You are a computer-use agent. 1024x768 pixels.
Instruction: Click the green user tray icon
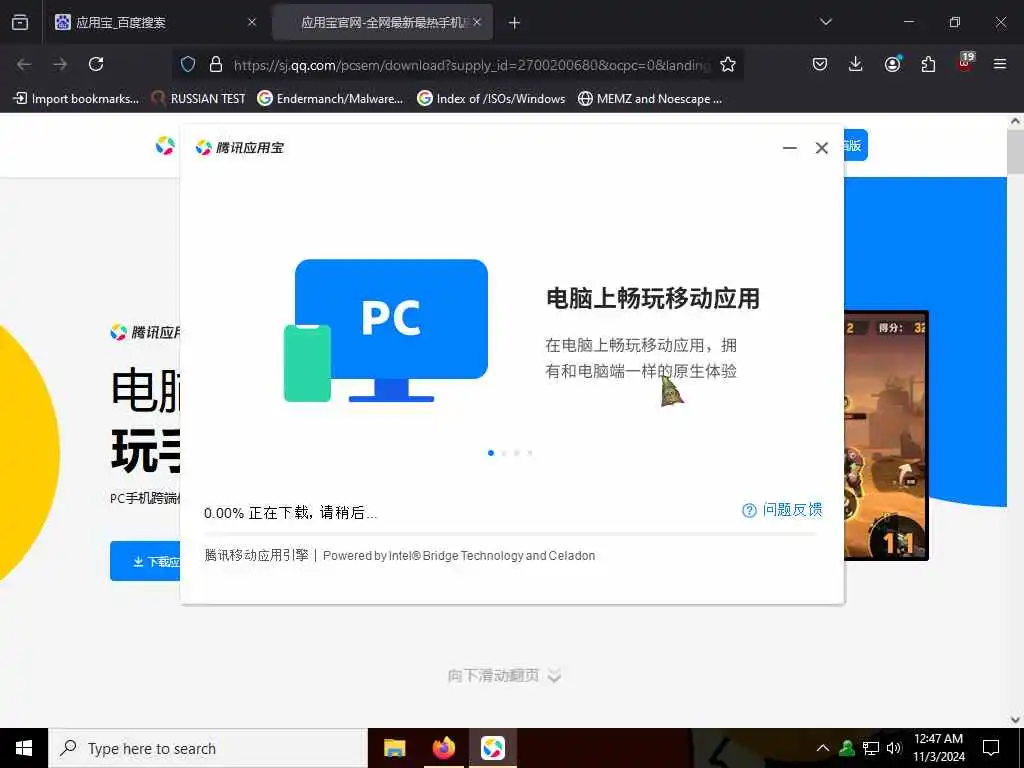847,748
